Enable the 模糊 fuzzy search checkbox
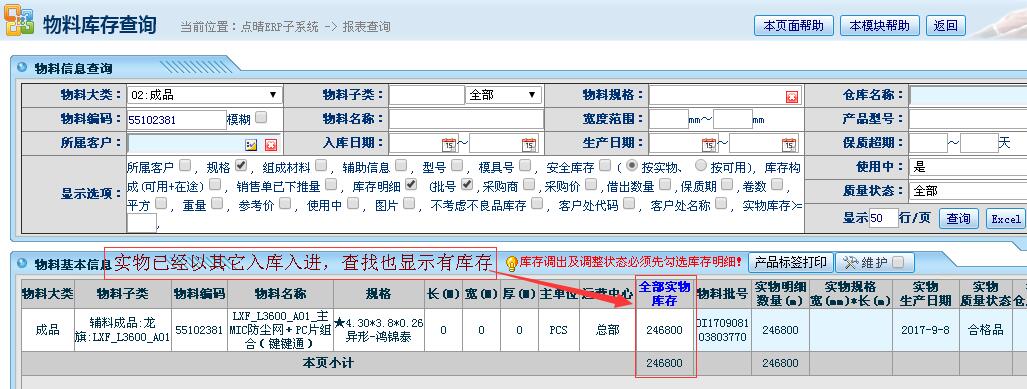The height and width of the screenshot is (389, 1027). (x=261, y=117)
